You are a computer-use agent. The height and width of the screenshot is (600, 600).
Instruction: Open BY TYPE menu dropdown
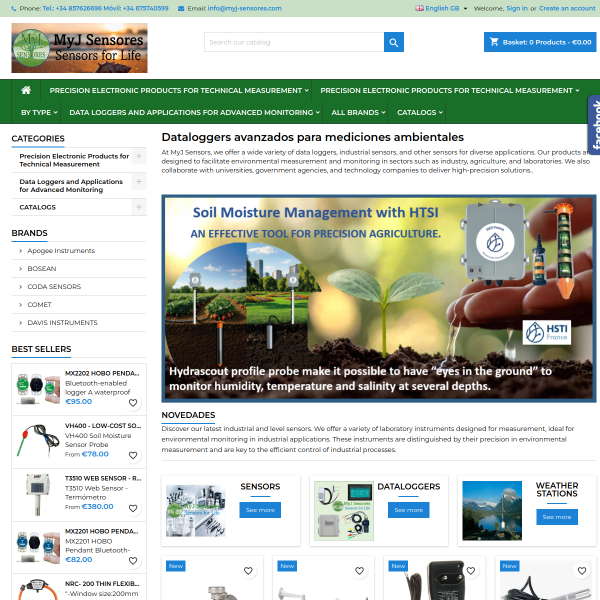pos(39,112)
